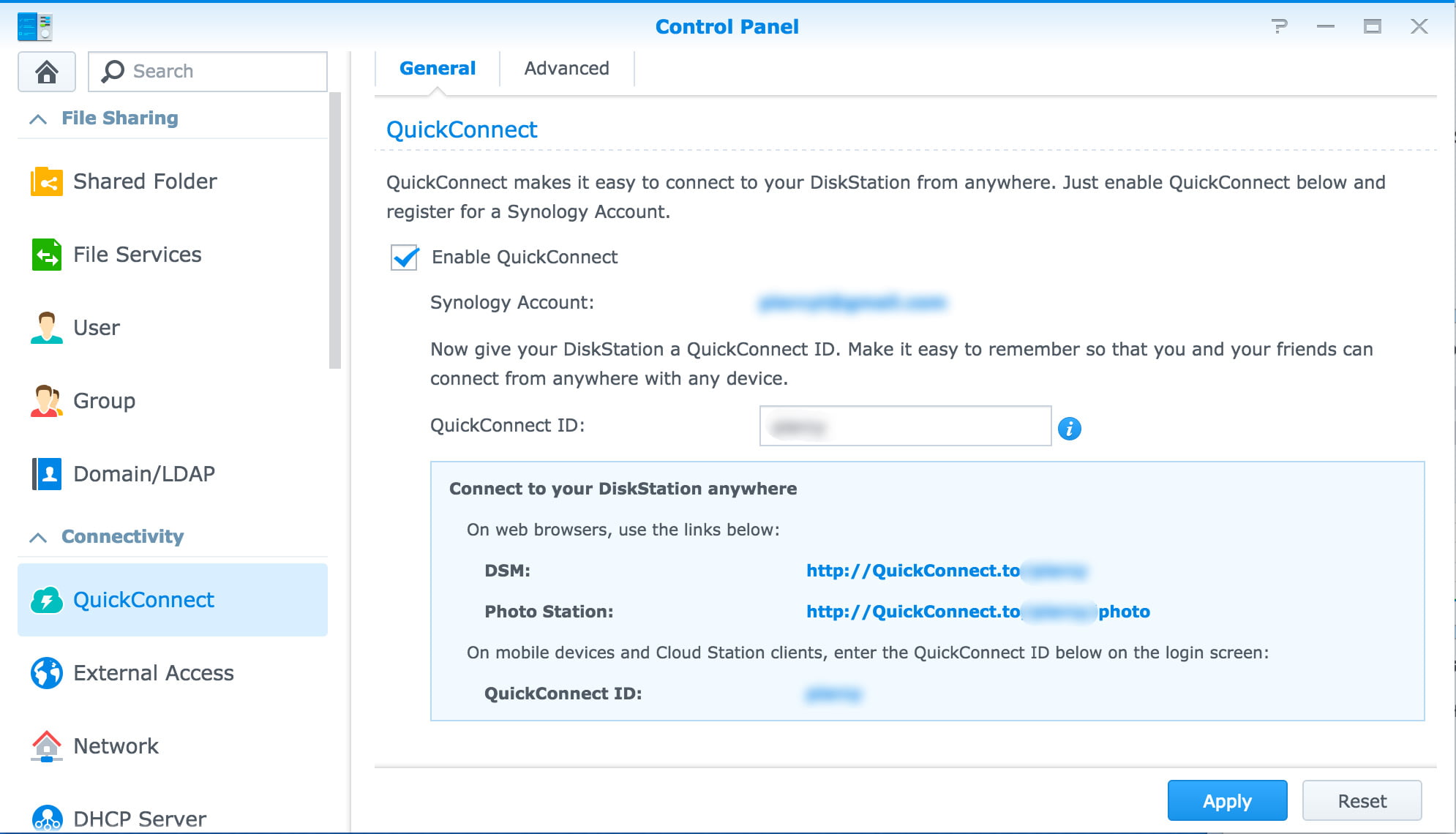The height and width of the screenshot is (834, 1456).
Task: Open the QuickConnect ID info tooltip
Action: (1070, 427)
